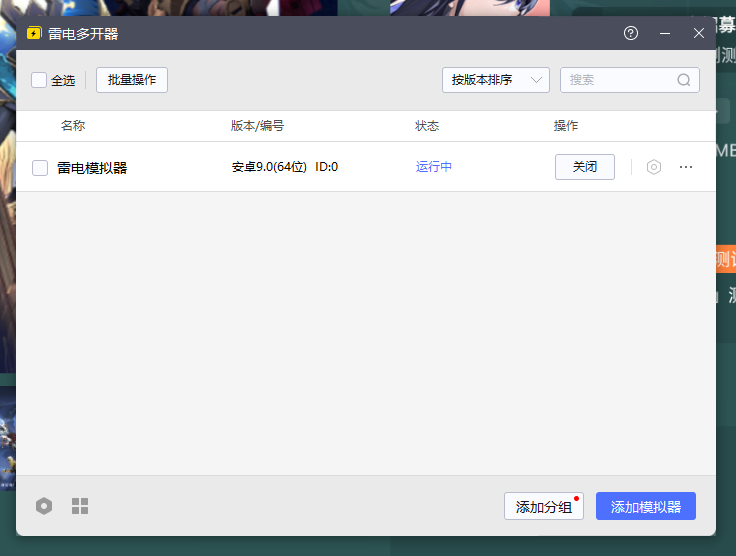Click the 运行中 status text

(434, 167)
